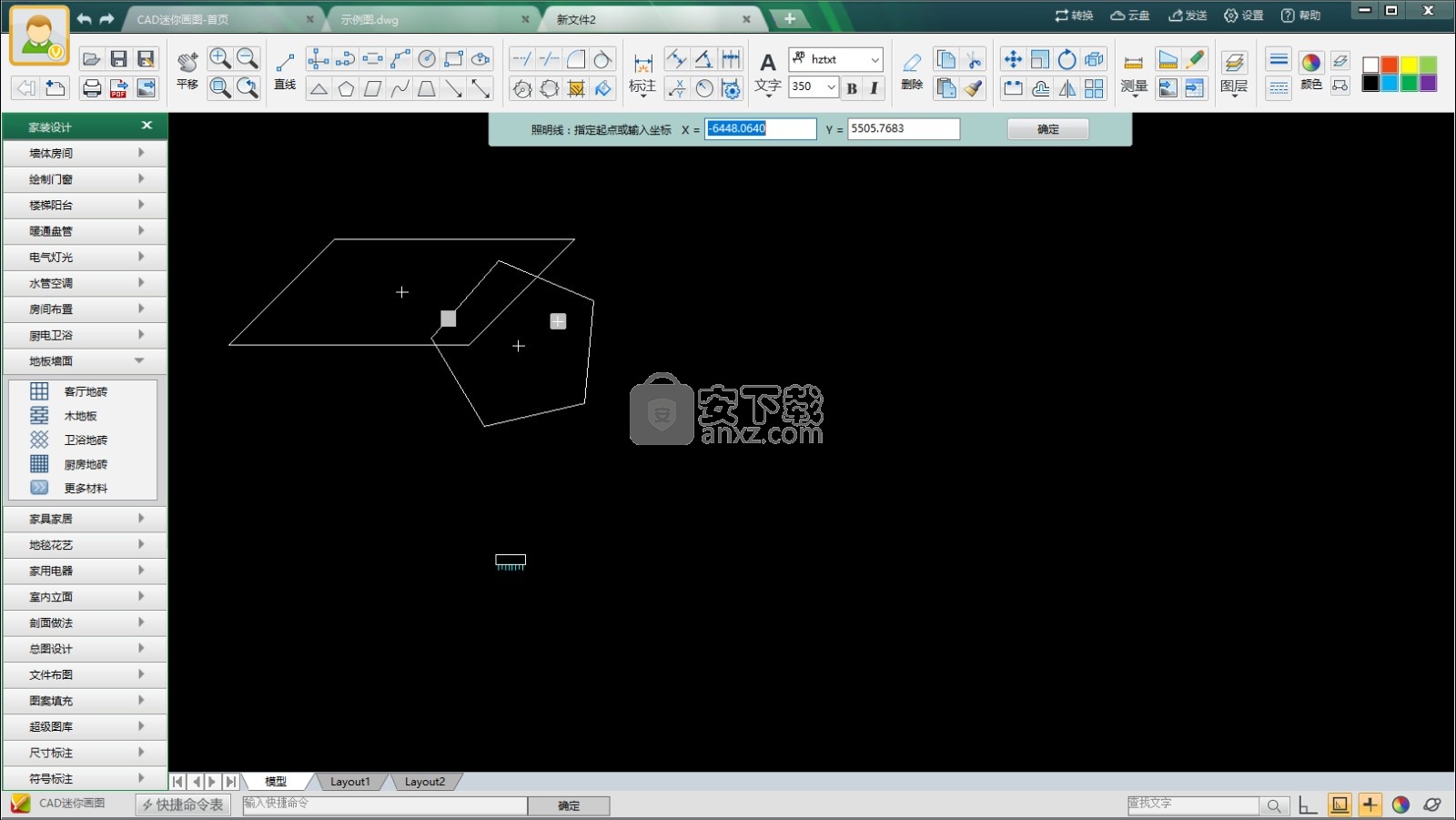The height and width of the screenshot is (820, 1456).
Task: Toggle the crosshair cursor status button
Action: [x=1370, y=805]
